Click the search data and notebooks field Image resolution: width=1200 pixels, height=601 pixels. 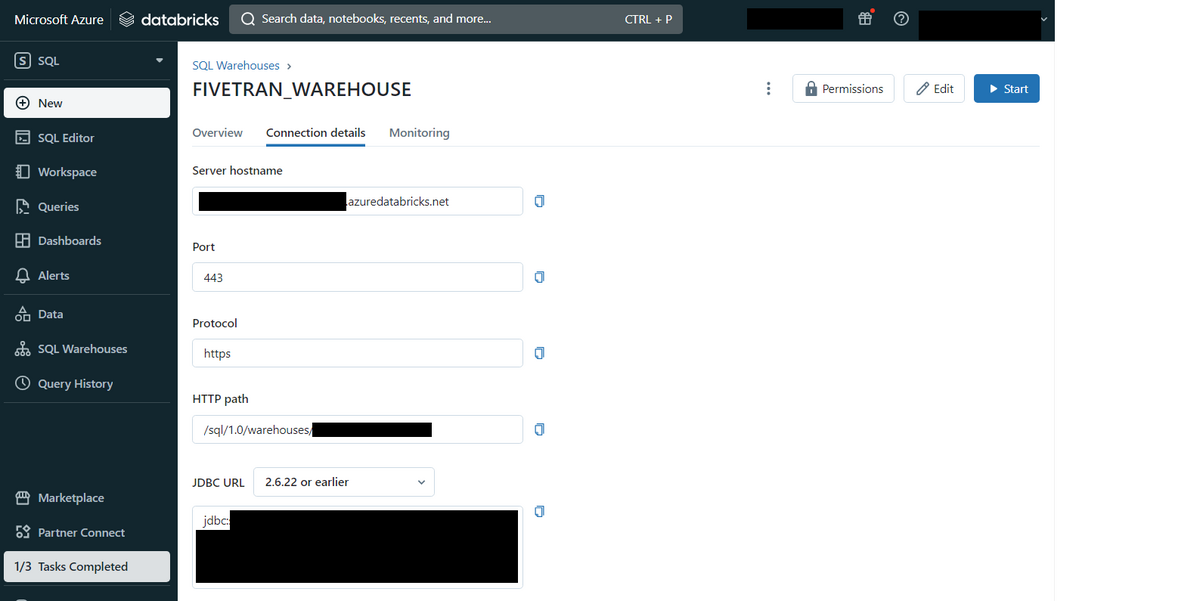[x=456, y=19]
